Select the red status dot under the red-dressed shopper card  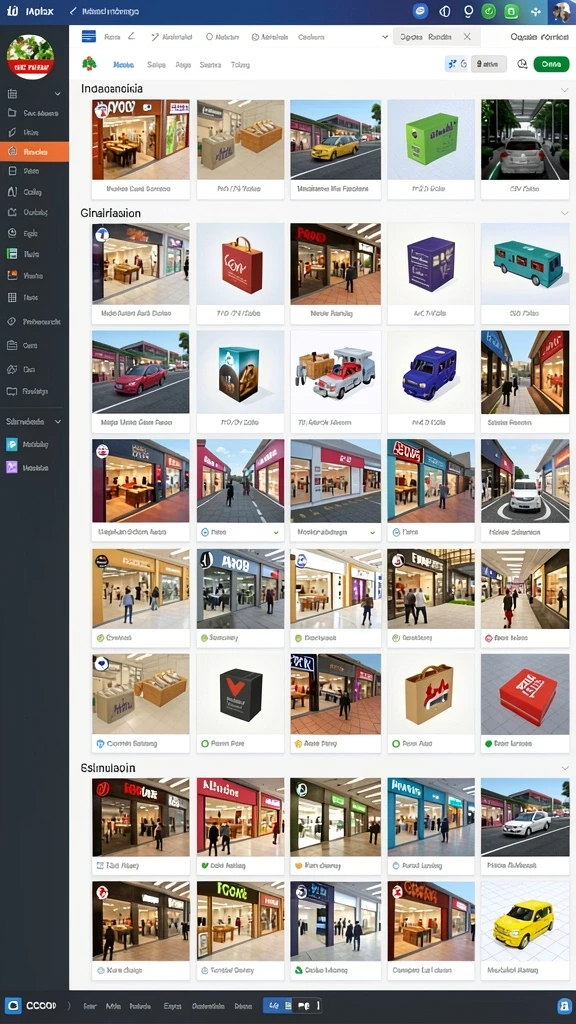coord(488,638)
